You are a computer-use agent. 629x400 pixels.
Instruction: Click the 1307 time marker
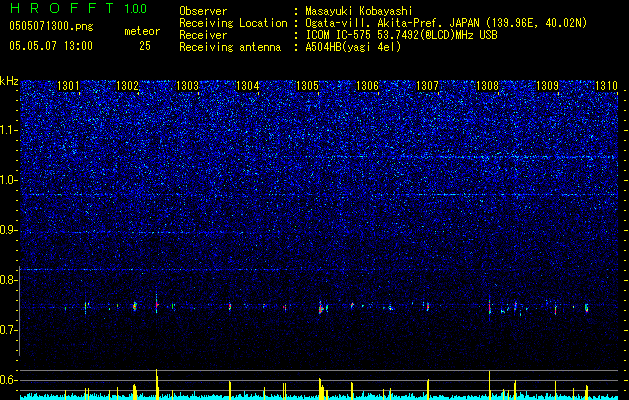click(428, 86)
